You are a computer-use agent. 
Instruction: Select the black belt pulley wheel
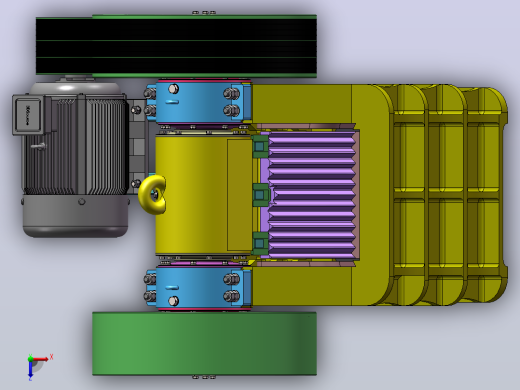(176, 46)
